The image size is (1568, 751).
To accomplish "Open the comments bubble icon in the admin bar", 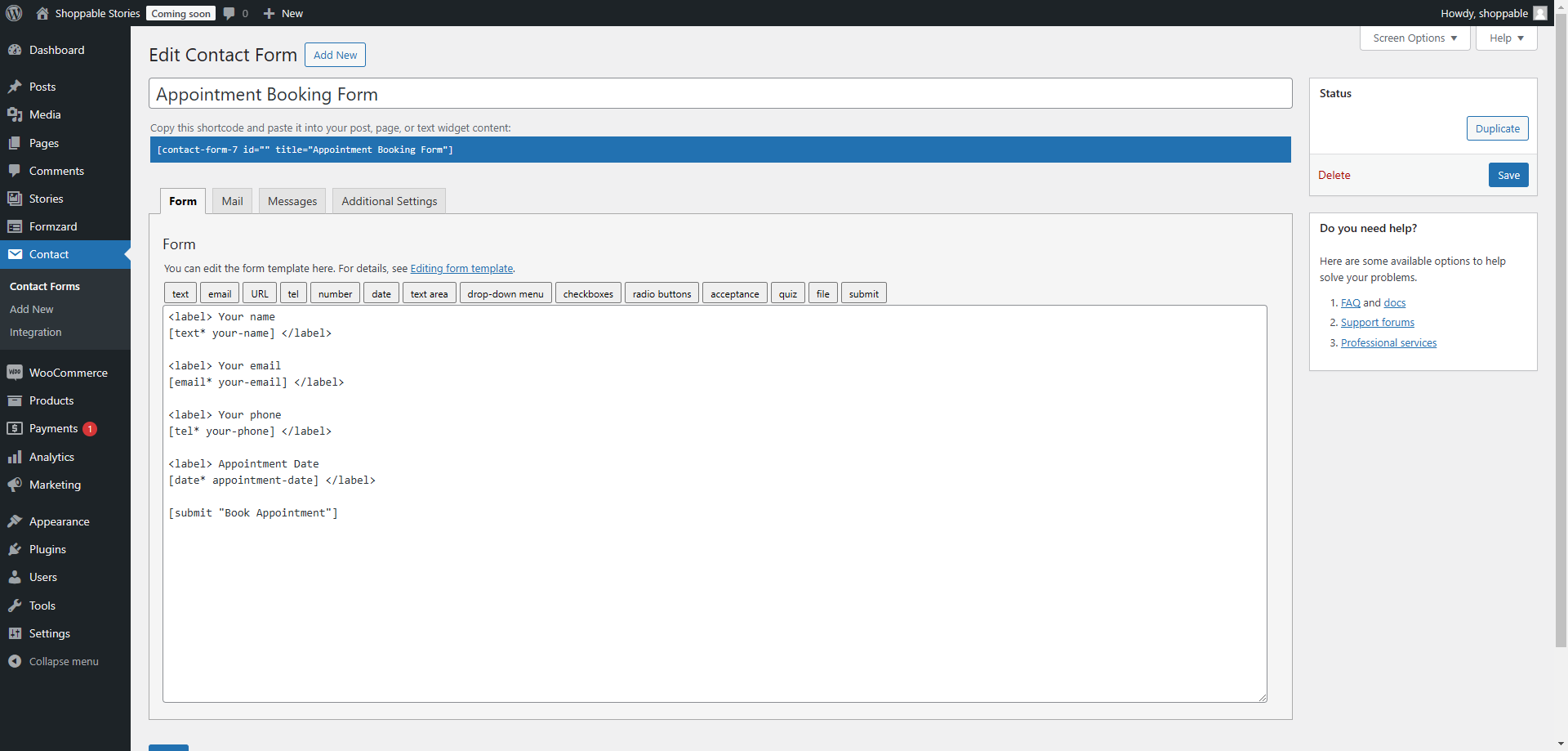I will click(x=229, y=13).
